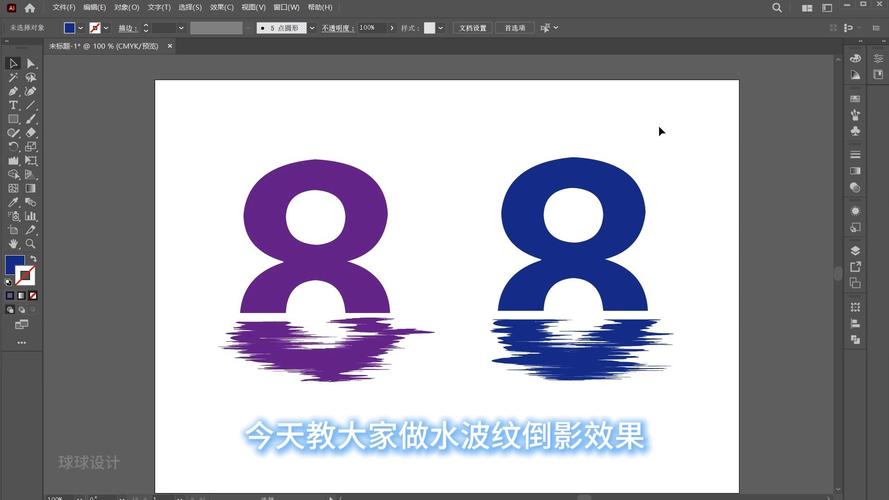
Task: Click the toolbox stroke (none) swatch
Action: 25,276
